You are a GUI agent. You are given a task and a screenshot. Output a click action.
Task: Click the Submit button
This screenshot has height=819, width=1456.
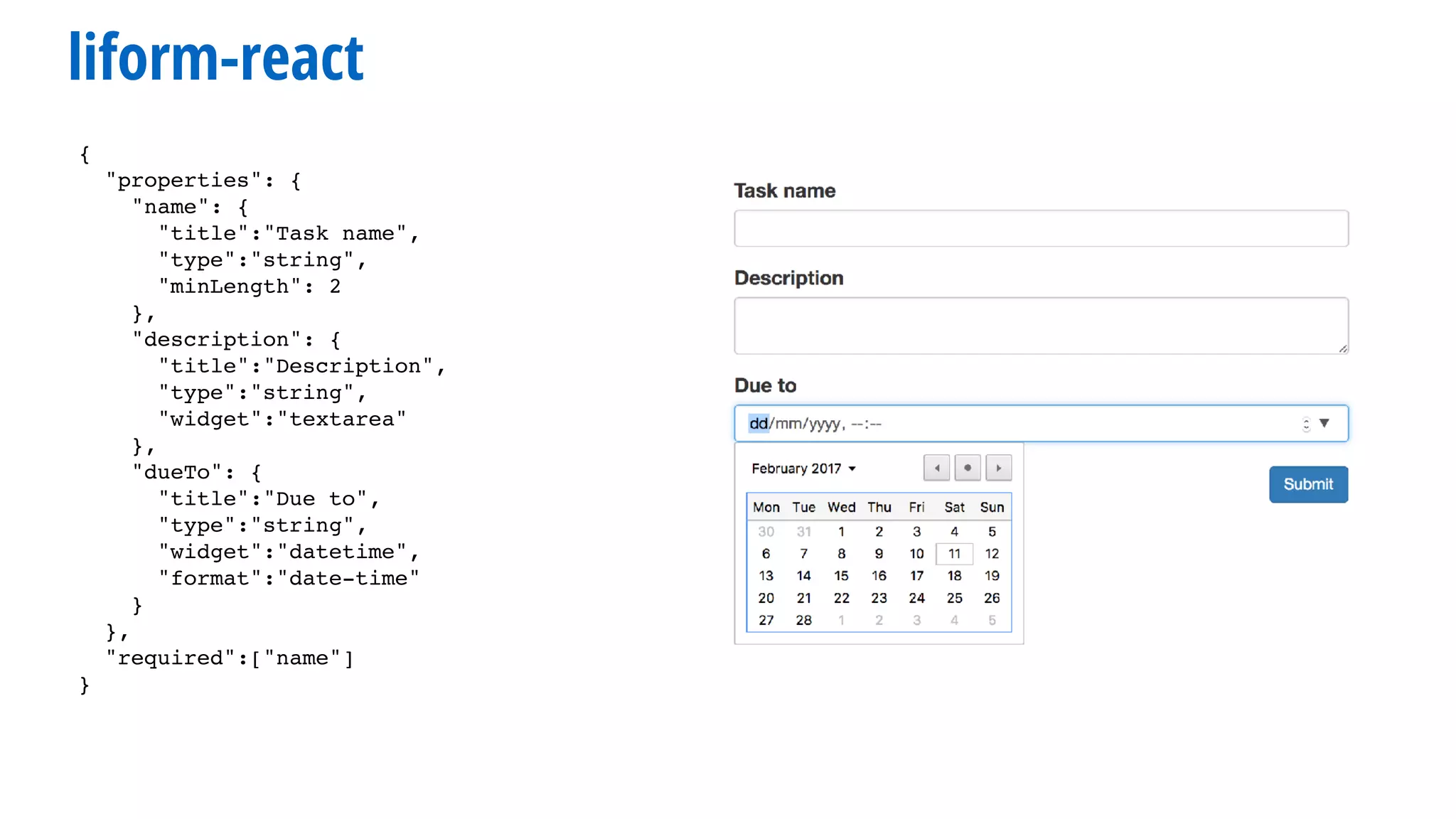[1308, 484]
